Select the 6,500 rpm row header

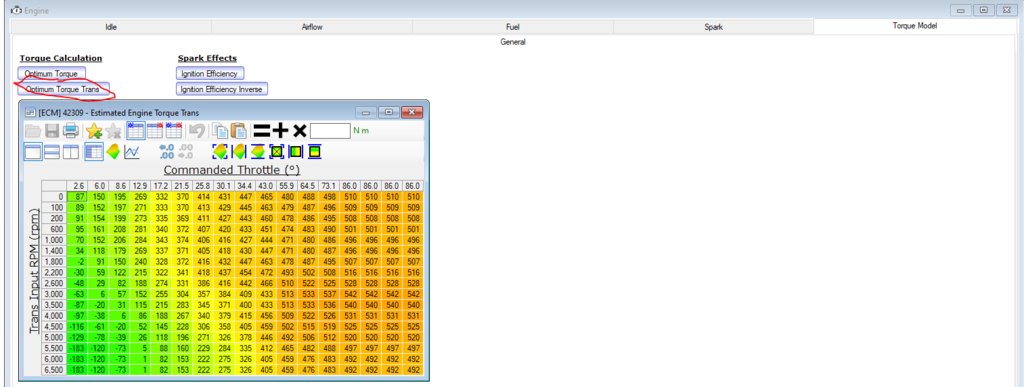coord(54,370)
